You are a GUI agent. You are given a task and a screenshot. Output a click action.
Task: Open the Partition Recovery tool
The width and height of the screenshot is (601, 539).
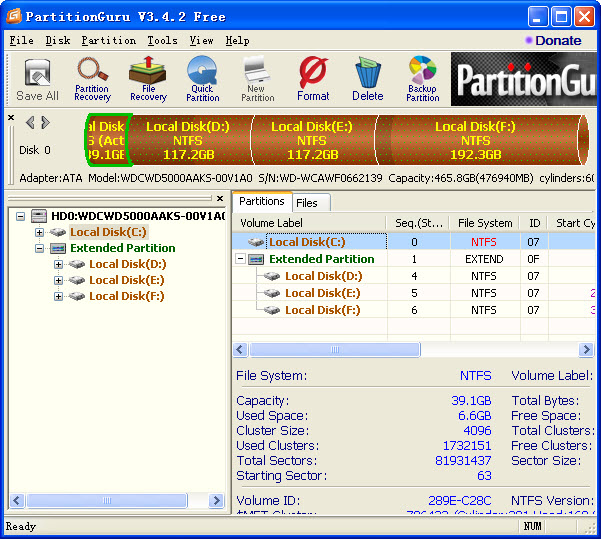point(92,79)
